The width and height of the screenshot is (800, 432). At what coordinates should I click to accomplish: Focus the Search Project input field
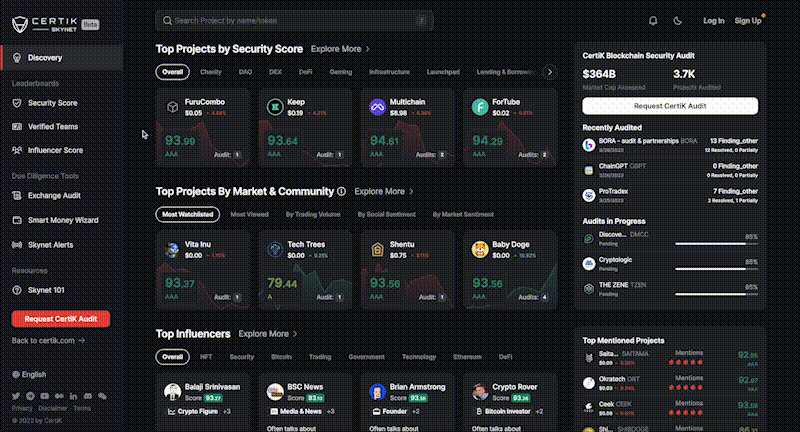(295, 21)
